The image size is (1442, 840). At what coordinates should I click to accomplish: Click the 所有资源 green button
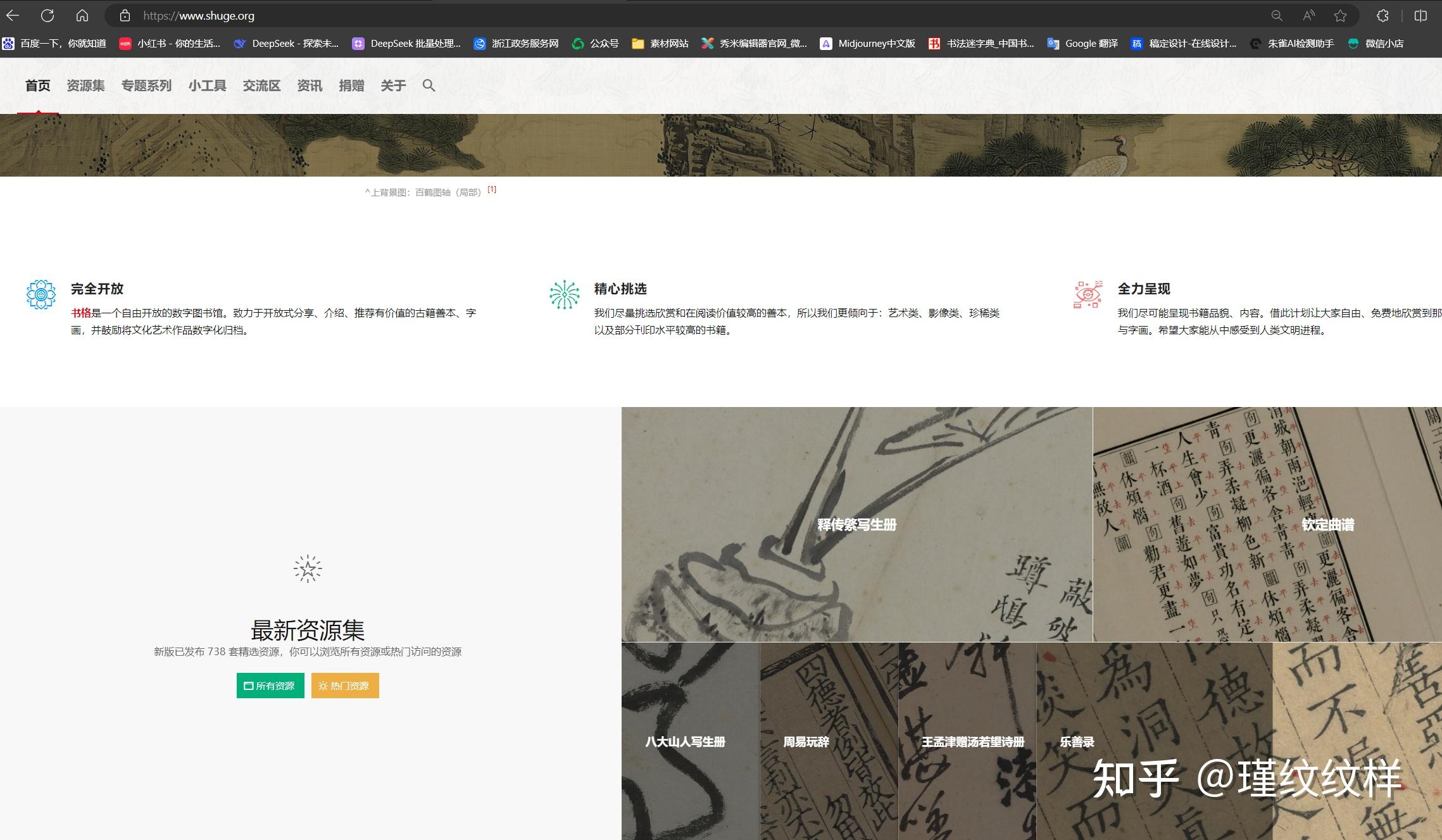pyautogui.click(x=270, y=686)
